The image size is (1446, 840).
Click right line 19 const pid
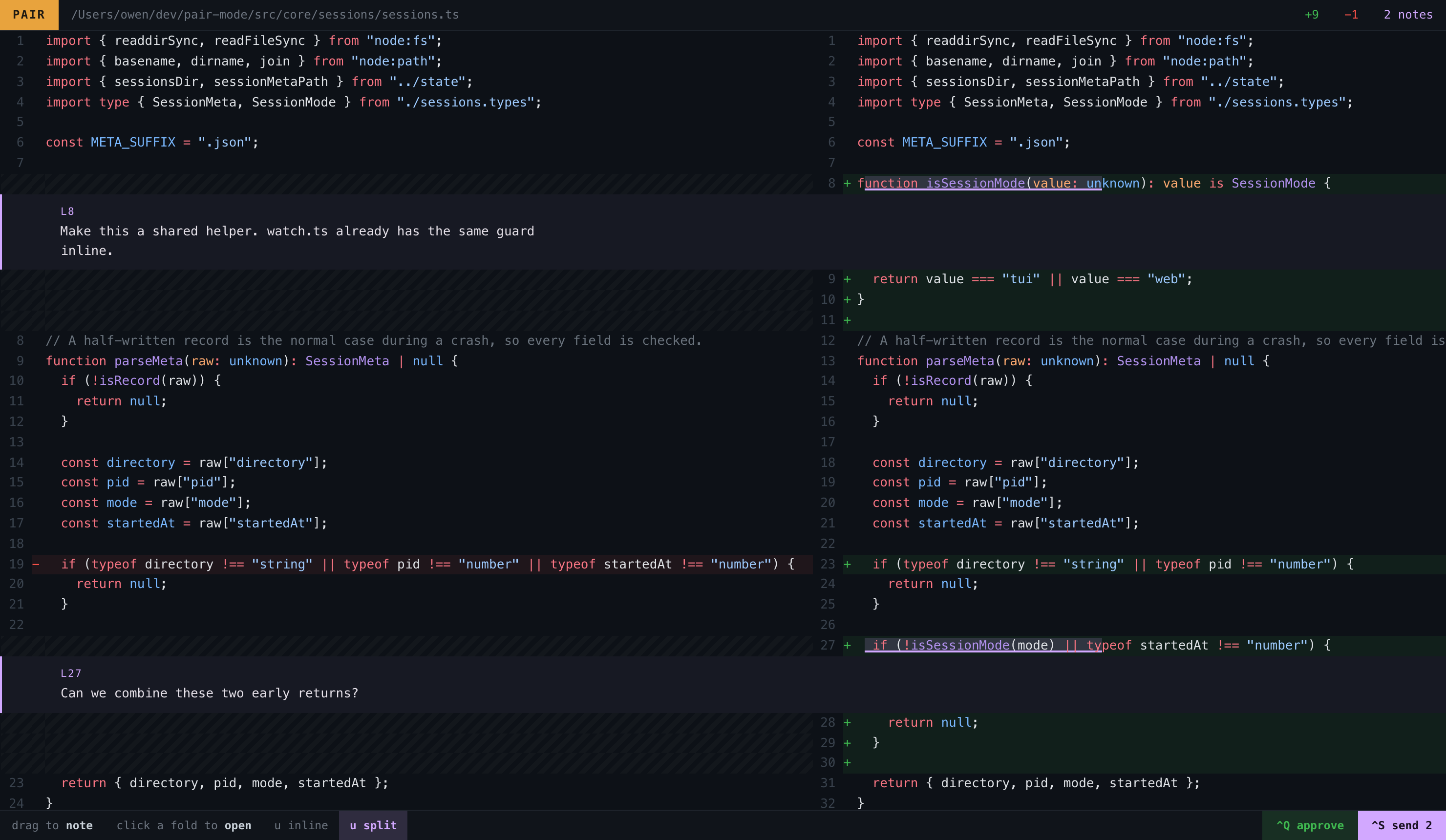pos(959,483)
